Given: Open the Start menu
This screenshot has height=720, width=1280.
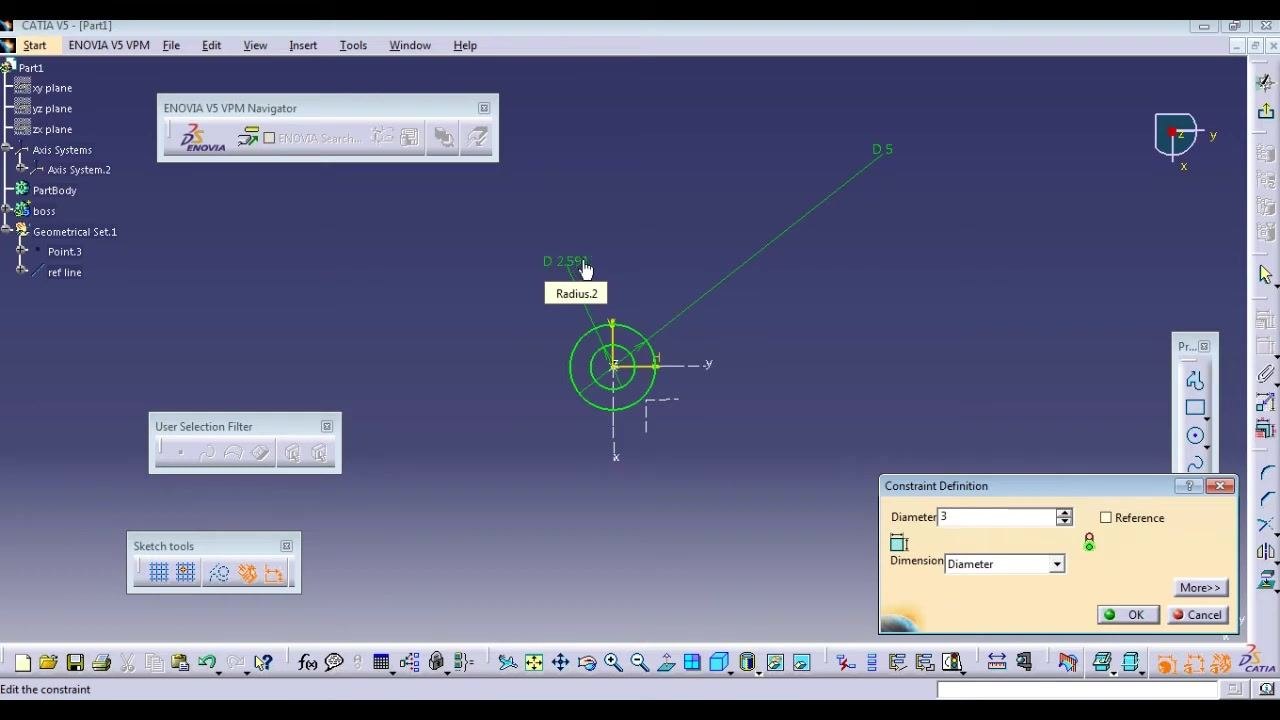Looking at the screenshot, I should 35,45.
